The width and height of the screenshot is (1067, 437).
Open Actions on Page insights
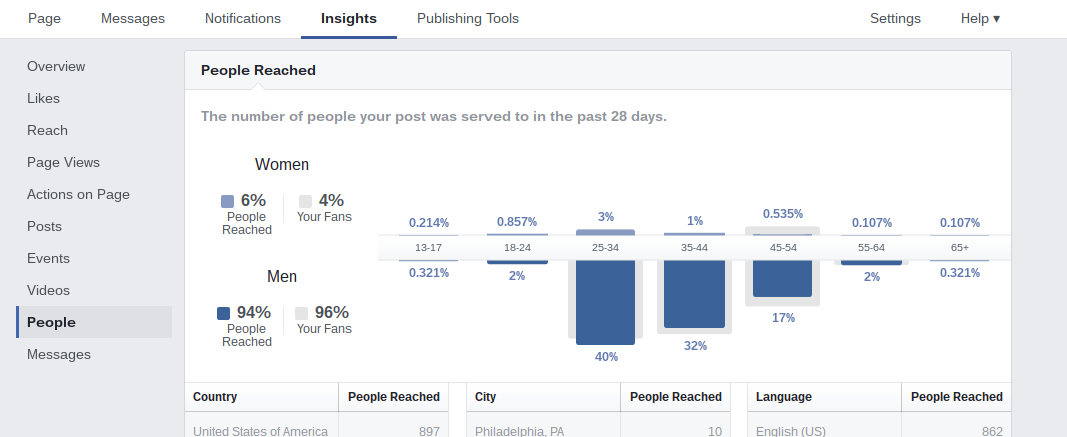click(78, 195)
